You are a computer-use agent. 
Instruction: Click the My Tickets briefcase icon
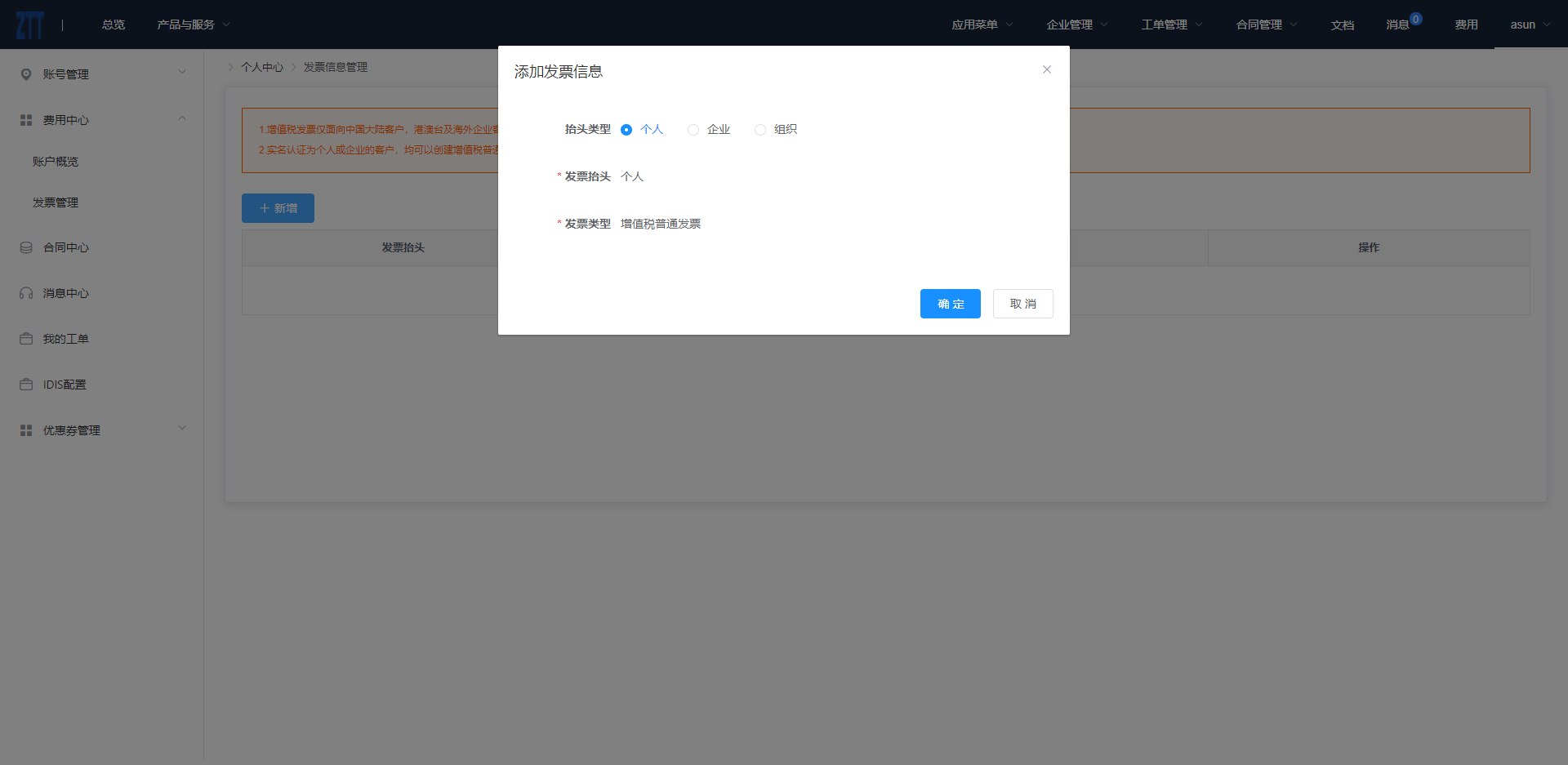(x=26, y=339)
